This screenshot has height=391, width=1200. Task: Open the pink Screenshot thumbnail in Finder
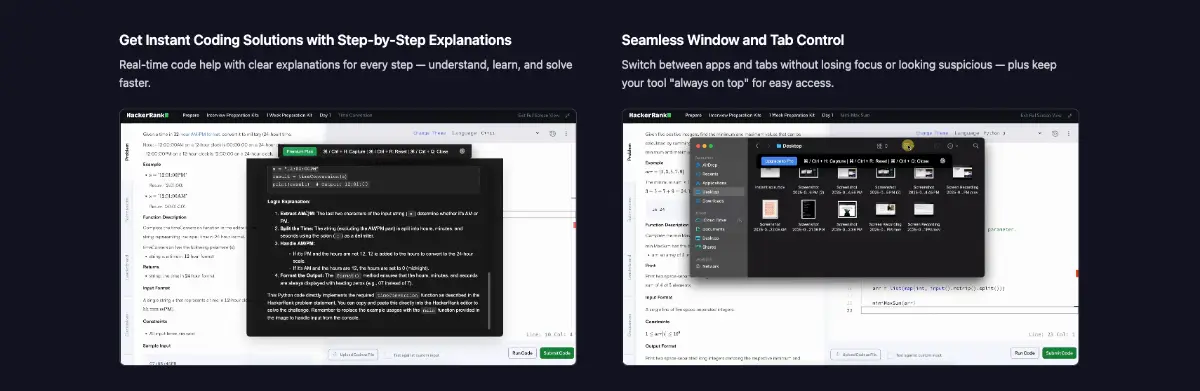click(x=770, y=209)
